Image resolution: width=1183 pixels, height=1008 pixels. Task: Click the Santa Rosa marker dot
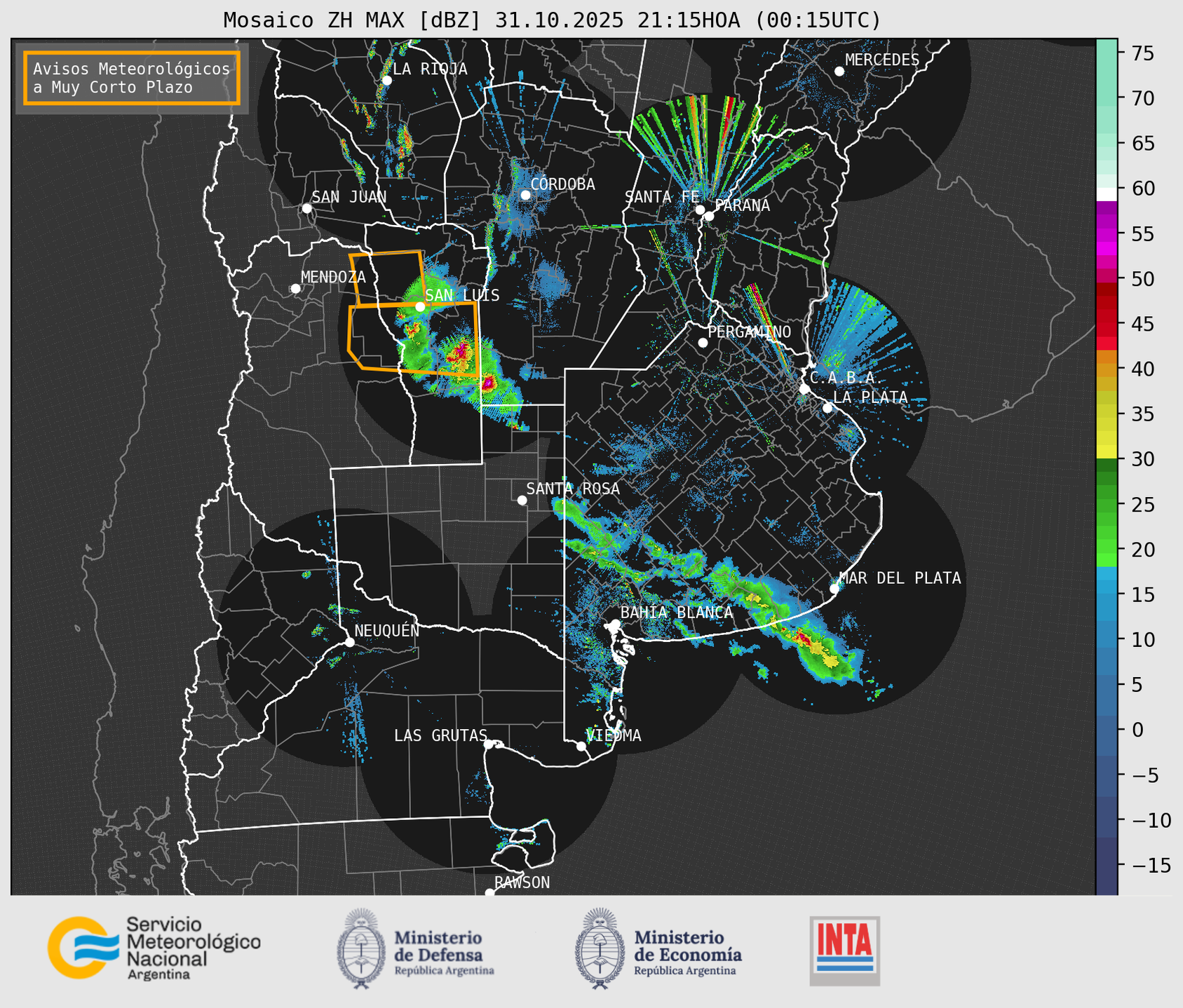click(x=522, y=500)
